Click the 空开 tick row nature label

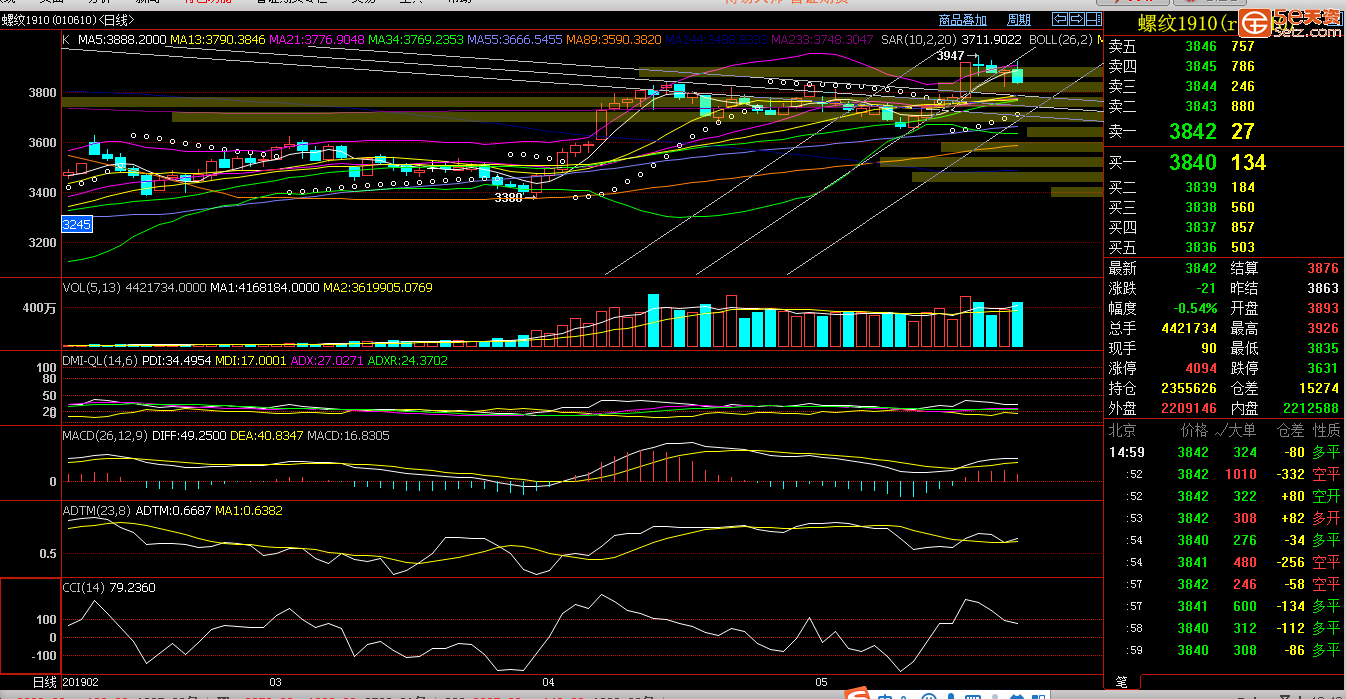1326,496
